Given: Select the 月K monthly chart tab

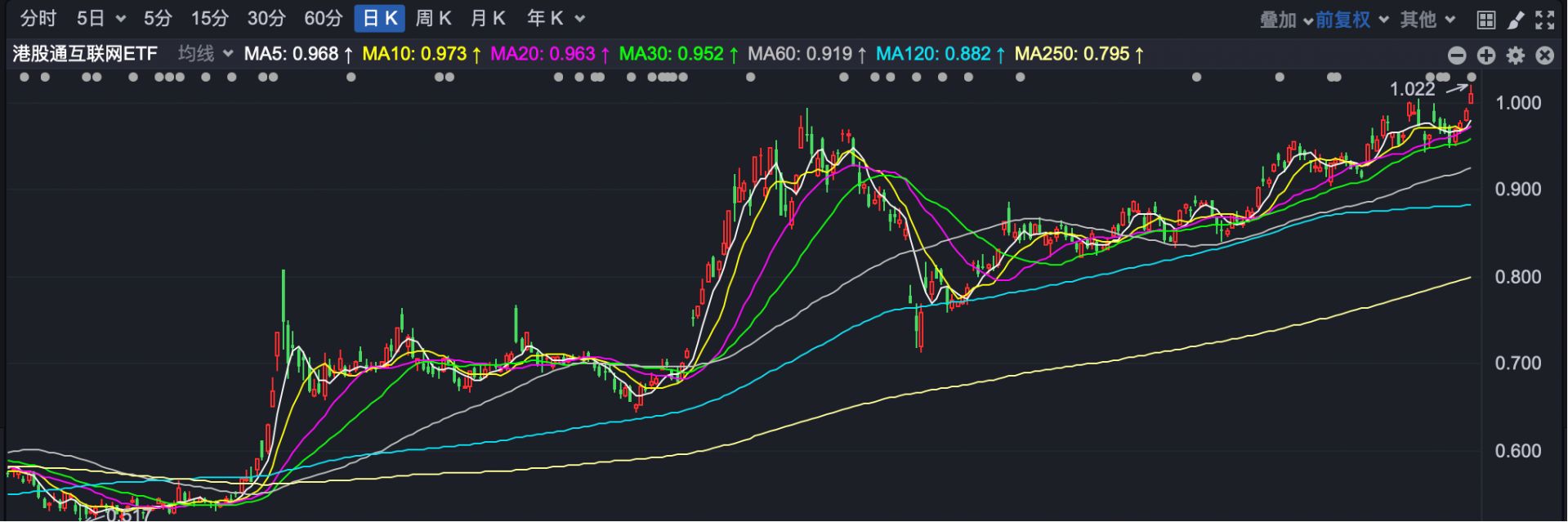Looking at the screenshot, I should tap(488, 18).
